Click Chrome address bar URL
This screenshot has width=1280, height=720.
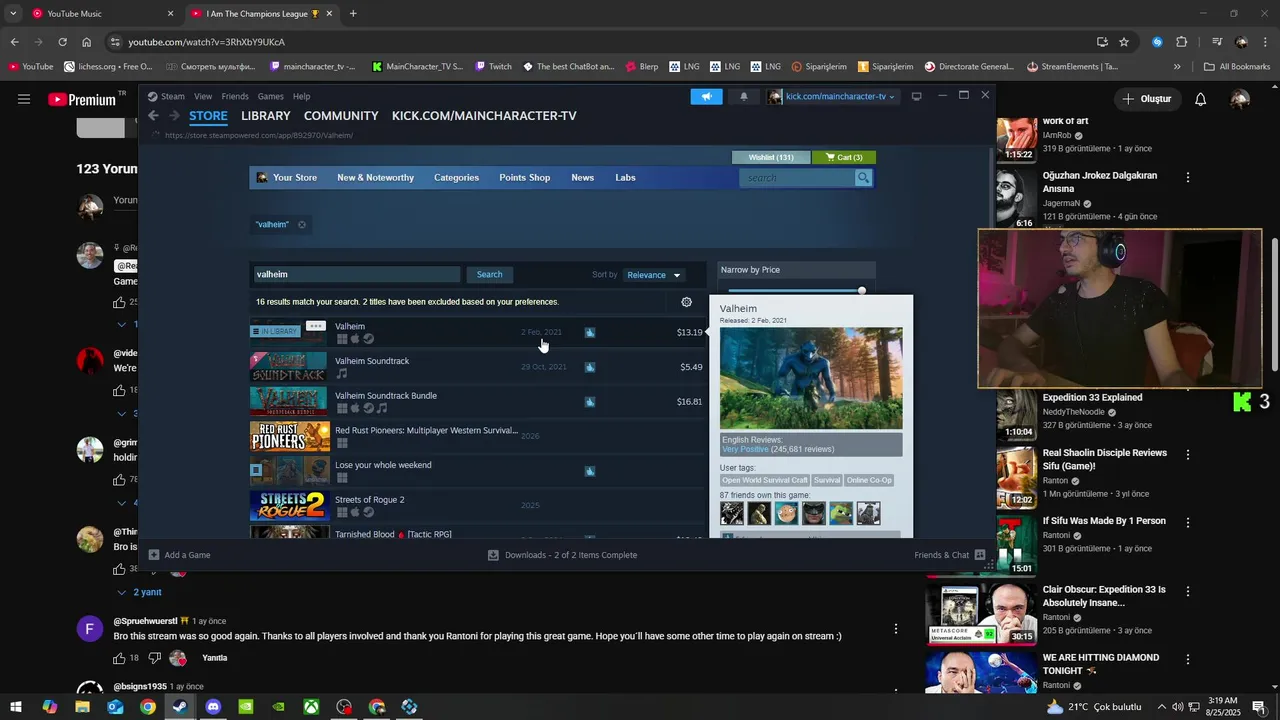coord(207,42)
